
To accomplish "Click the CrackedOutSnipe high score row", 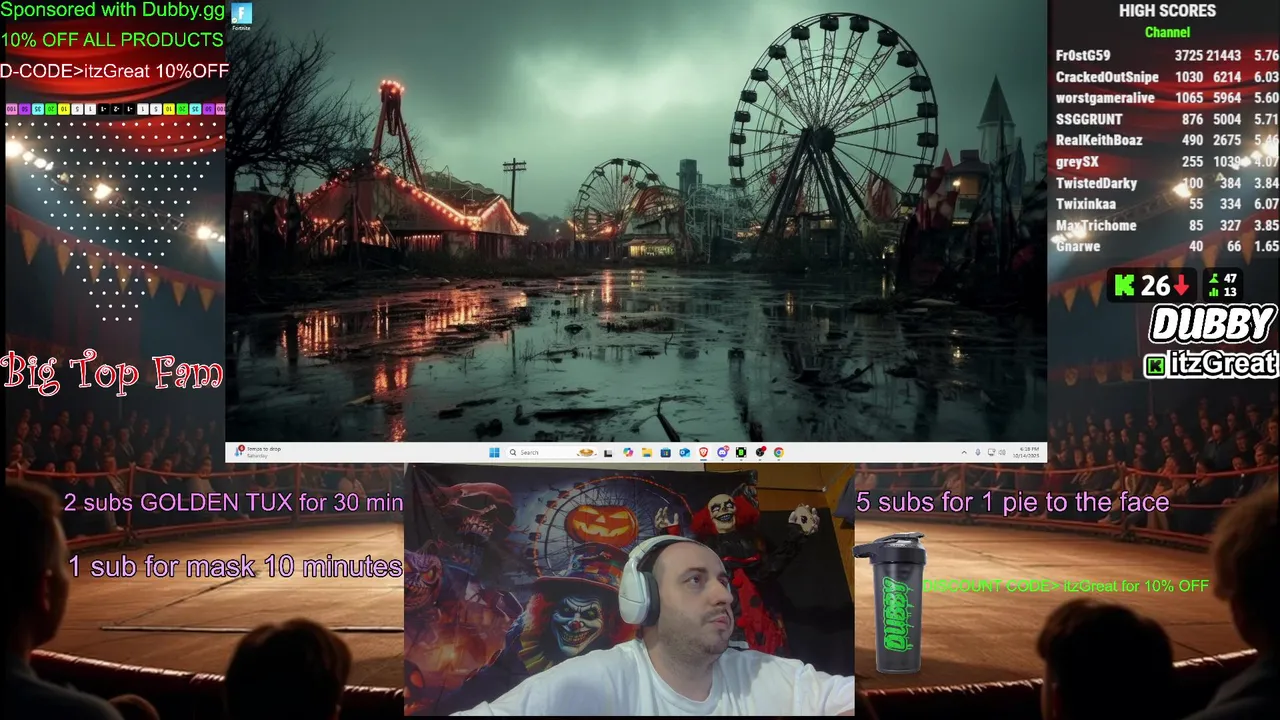I will pyautogui.click(x=1167, y=77).
